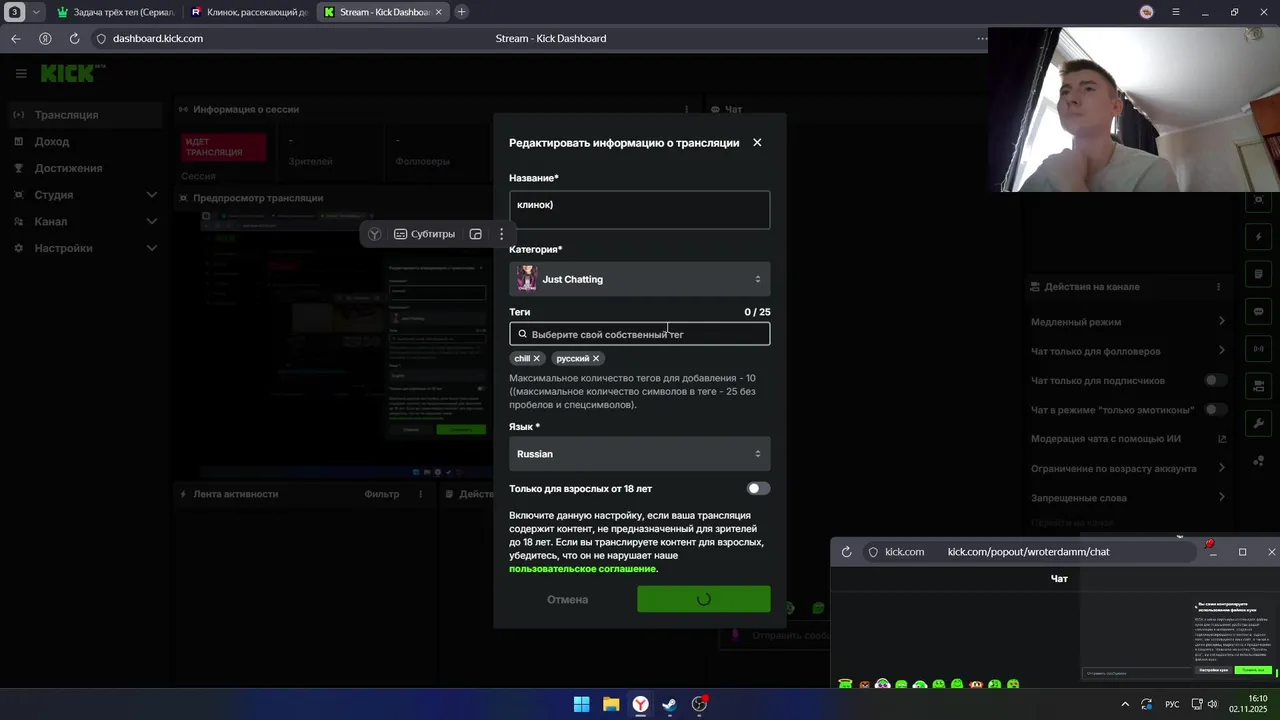
Task: Open File Explorer from the taskbar
Action: pyautogui.click(x=611, y=704)
